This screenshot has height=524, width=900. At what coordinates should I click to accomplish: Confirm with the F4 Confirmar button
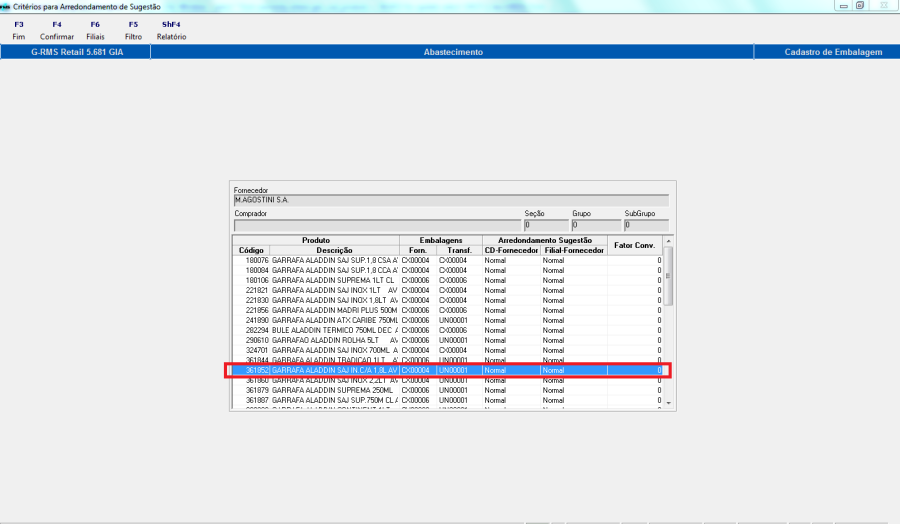pos(57,30)
